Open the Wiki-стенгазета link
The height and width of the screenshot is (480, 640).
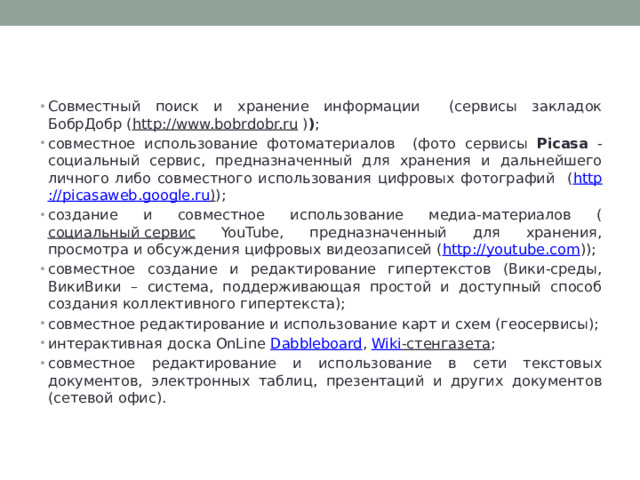(x=431, y=343)
